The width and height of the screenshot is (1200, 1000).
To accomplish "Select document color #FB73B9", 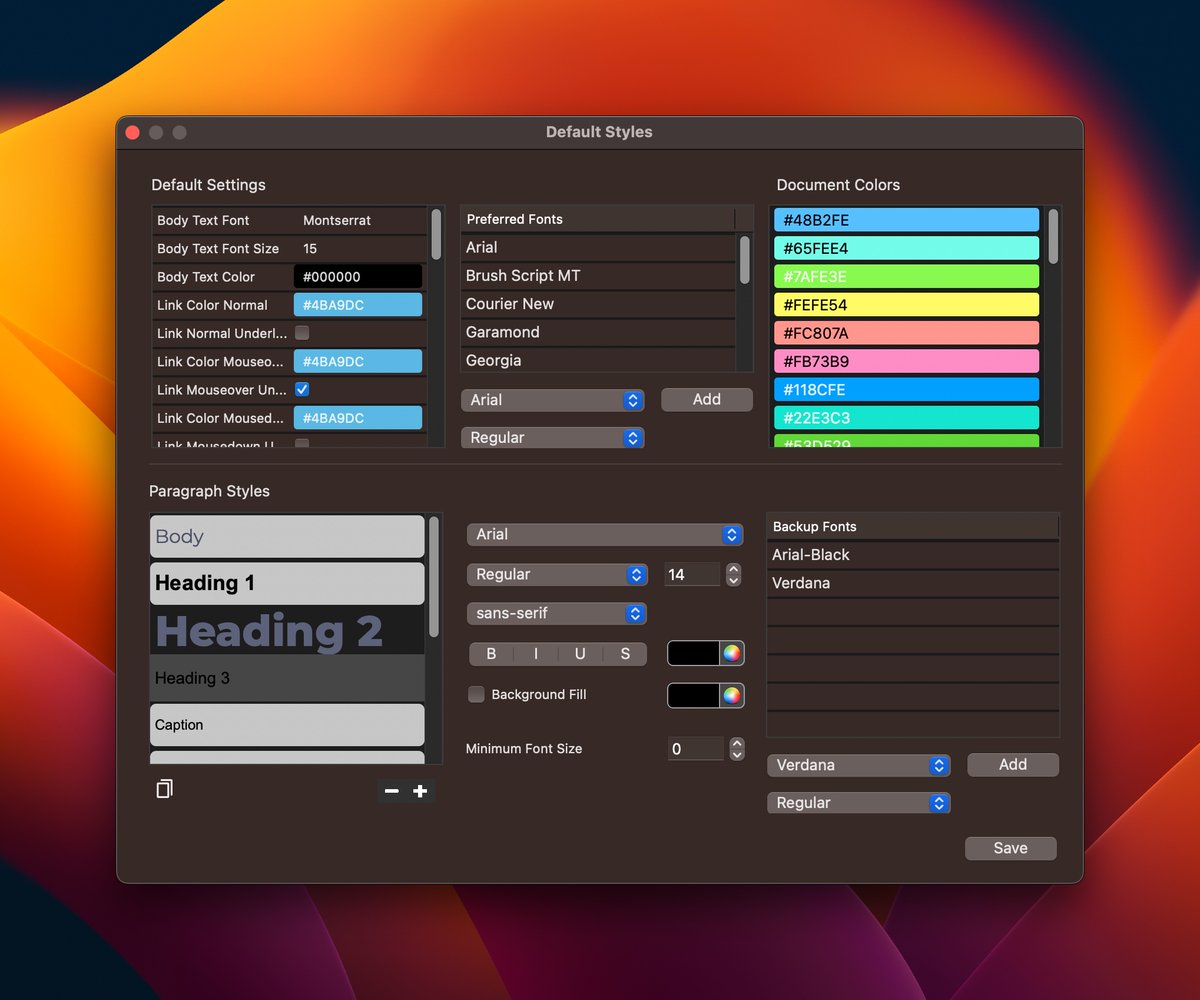I will (906, 361).
